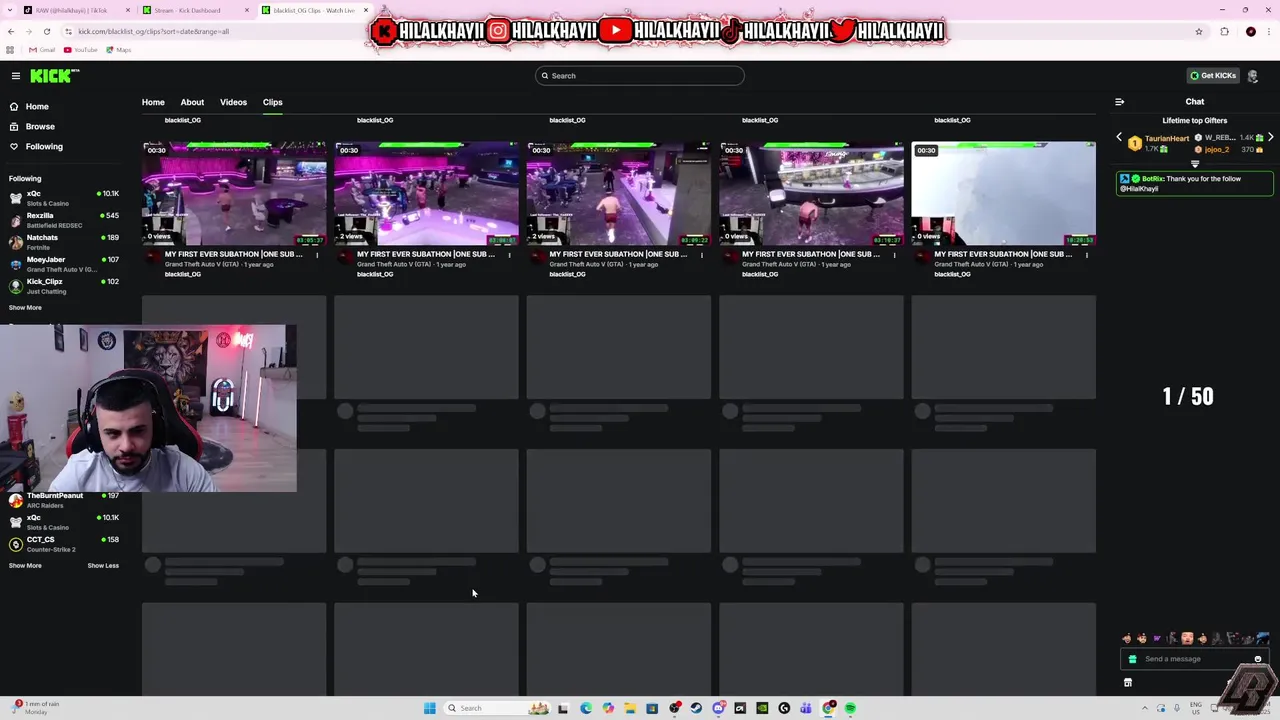Open the CCT_CS channel
This screenshot has height=720, width=1280.
(x=64, y=544)
